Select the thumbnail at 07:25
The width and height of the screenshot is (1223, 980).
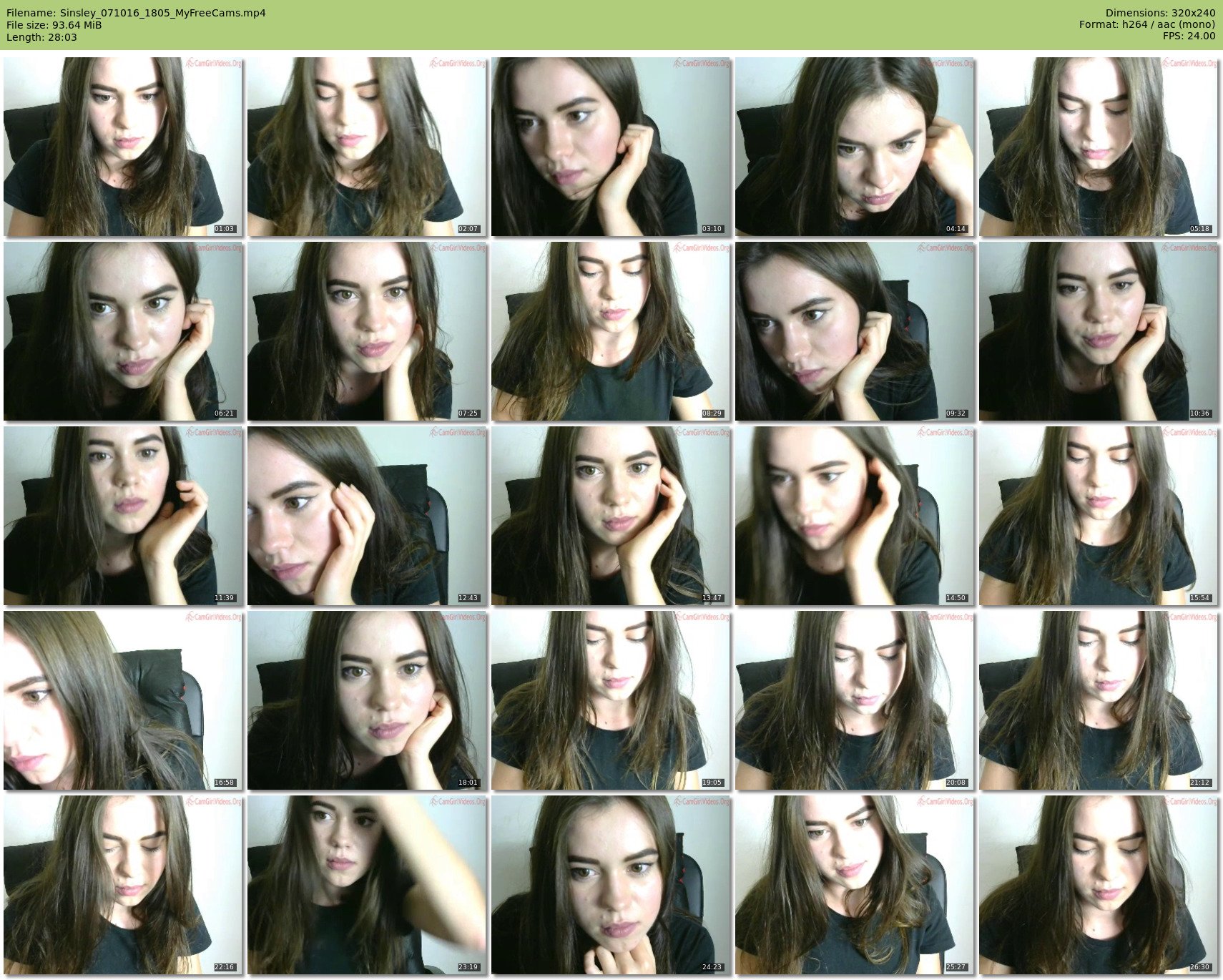pos(366,330)
